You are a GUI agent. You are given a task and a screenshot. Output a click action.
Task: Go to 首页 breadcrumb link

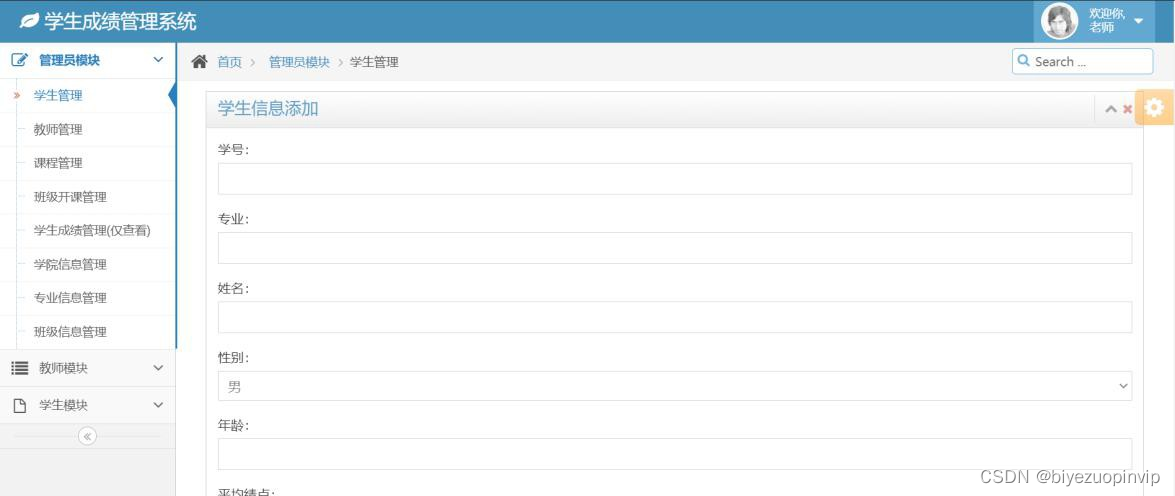(x=229, y=62)
